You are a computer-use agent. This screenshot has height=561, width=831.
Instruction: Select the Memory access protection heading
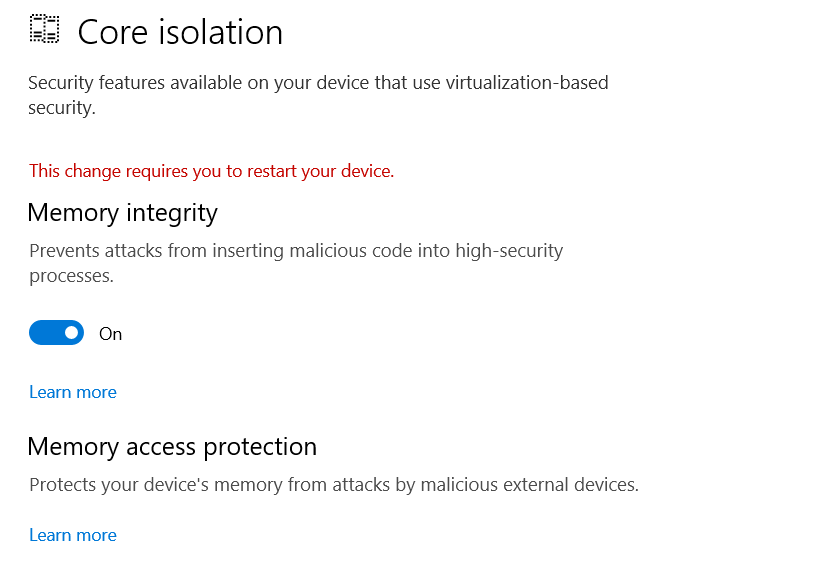pos(172,446)
